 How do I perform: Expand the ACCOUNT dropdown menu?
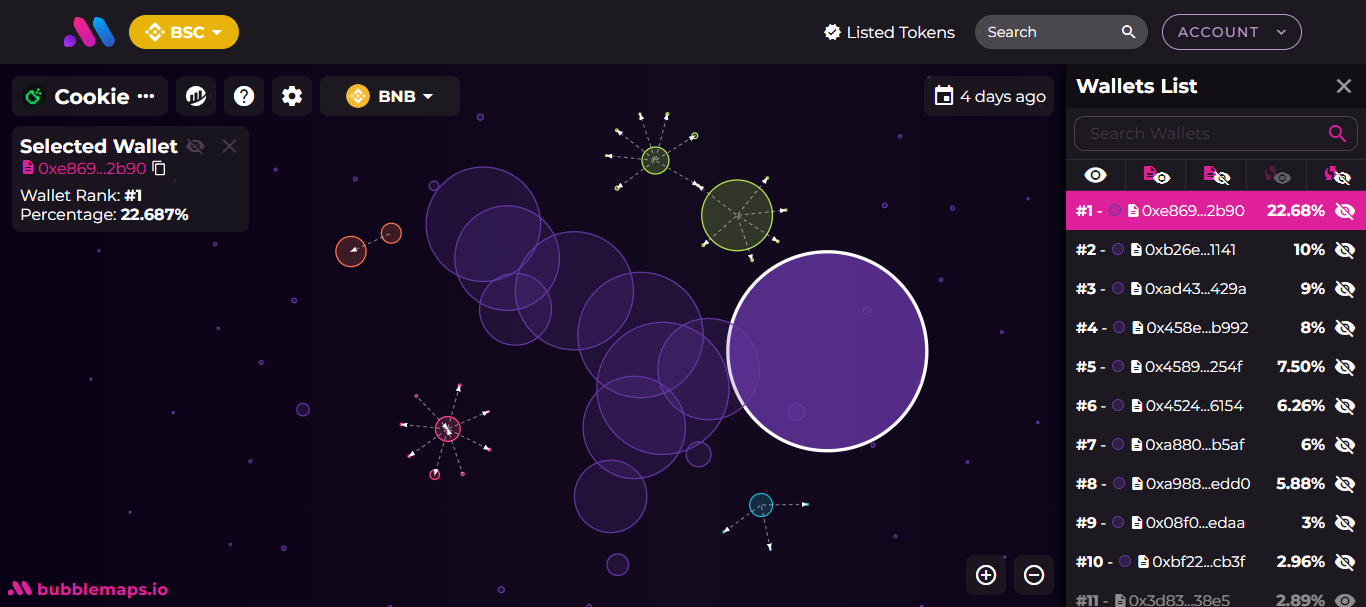[x=1231, y=32]
